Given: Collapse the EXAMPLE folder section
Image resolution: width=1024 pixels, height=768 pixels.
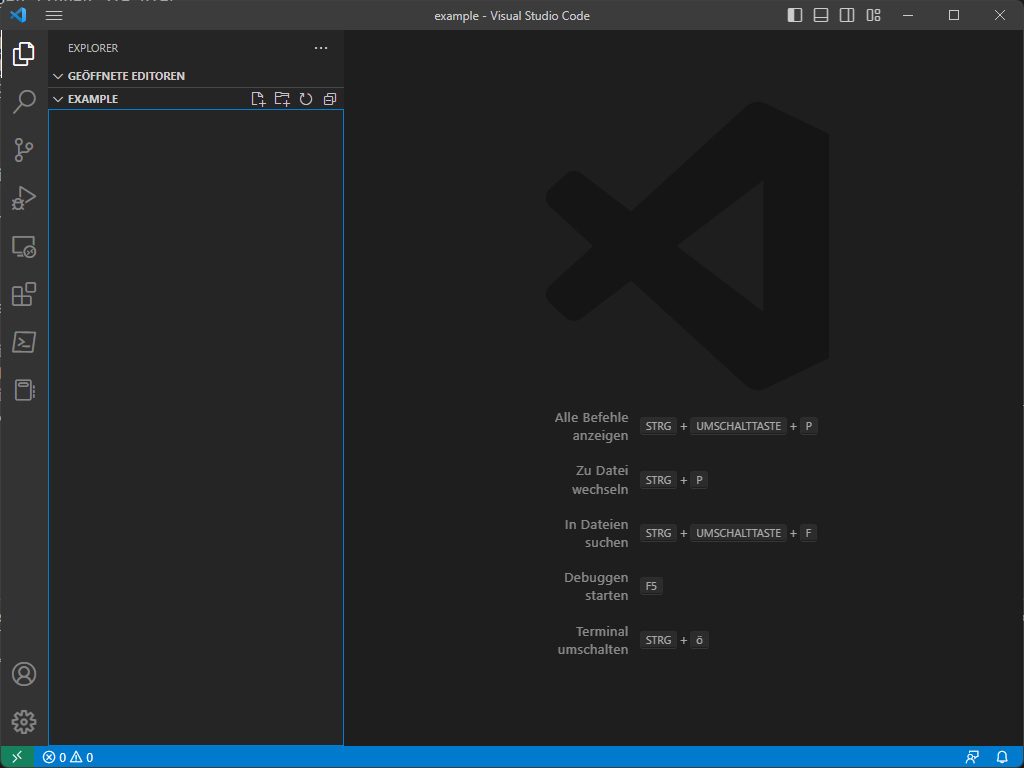Looking at the screenshot, I should coord(58,98).
